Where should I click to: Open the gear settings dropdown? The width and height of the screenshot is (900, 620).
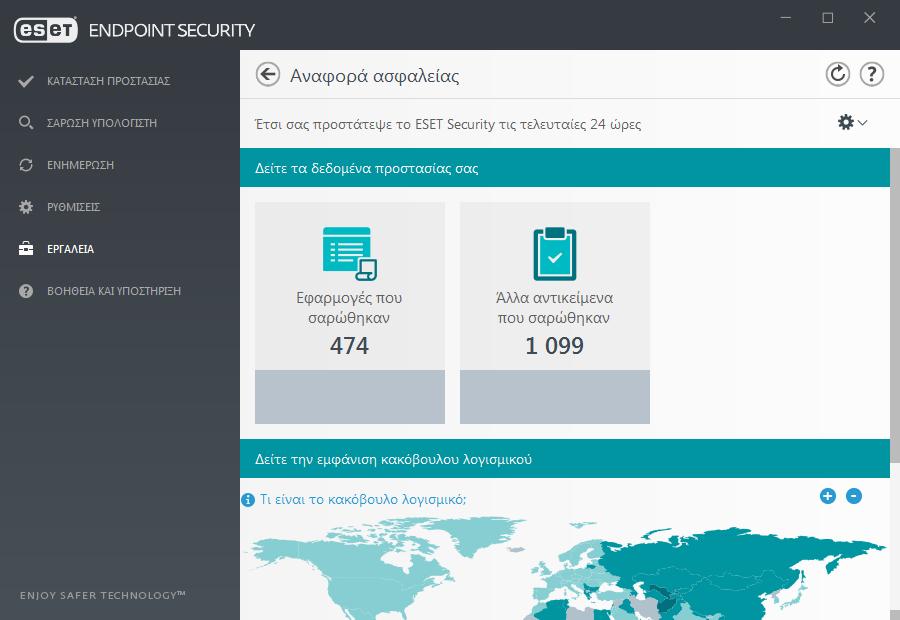(x=852, y=122)
